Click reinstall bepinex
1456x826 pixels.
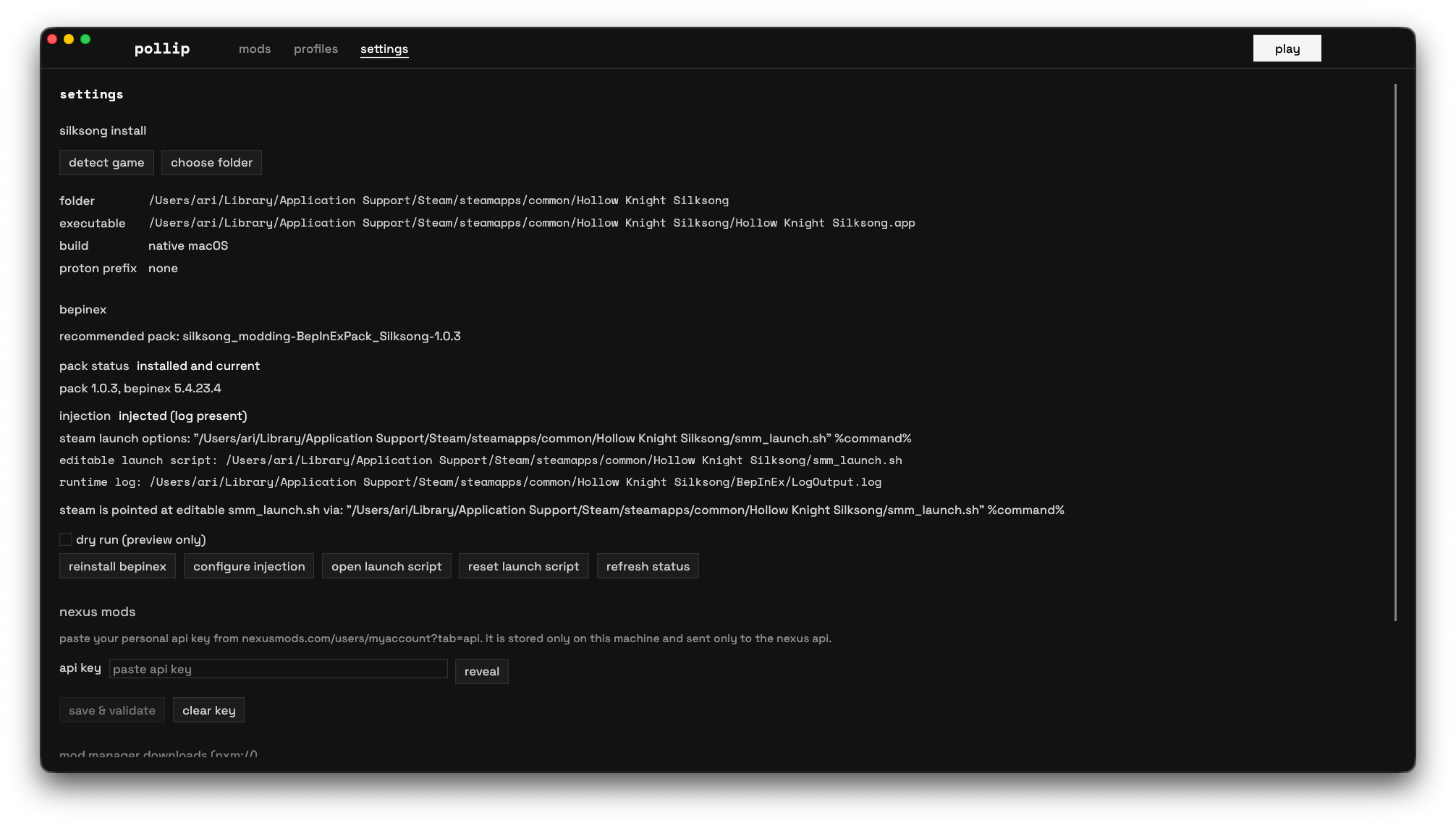[x=117, y=566]
